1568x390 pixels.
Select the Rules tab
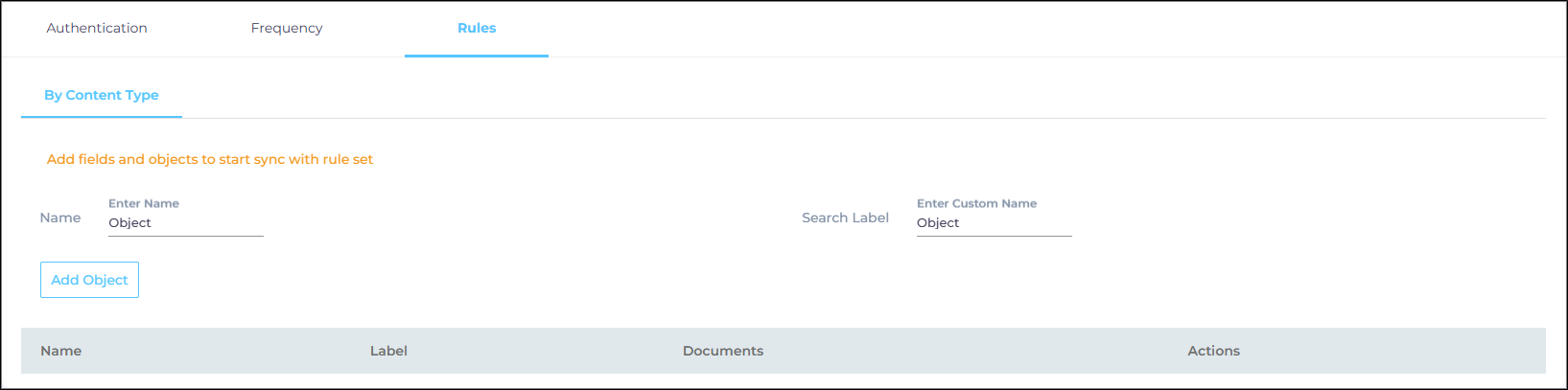[477, 28]
